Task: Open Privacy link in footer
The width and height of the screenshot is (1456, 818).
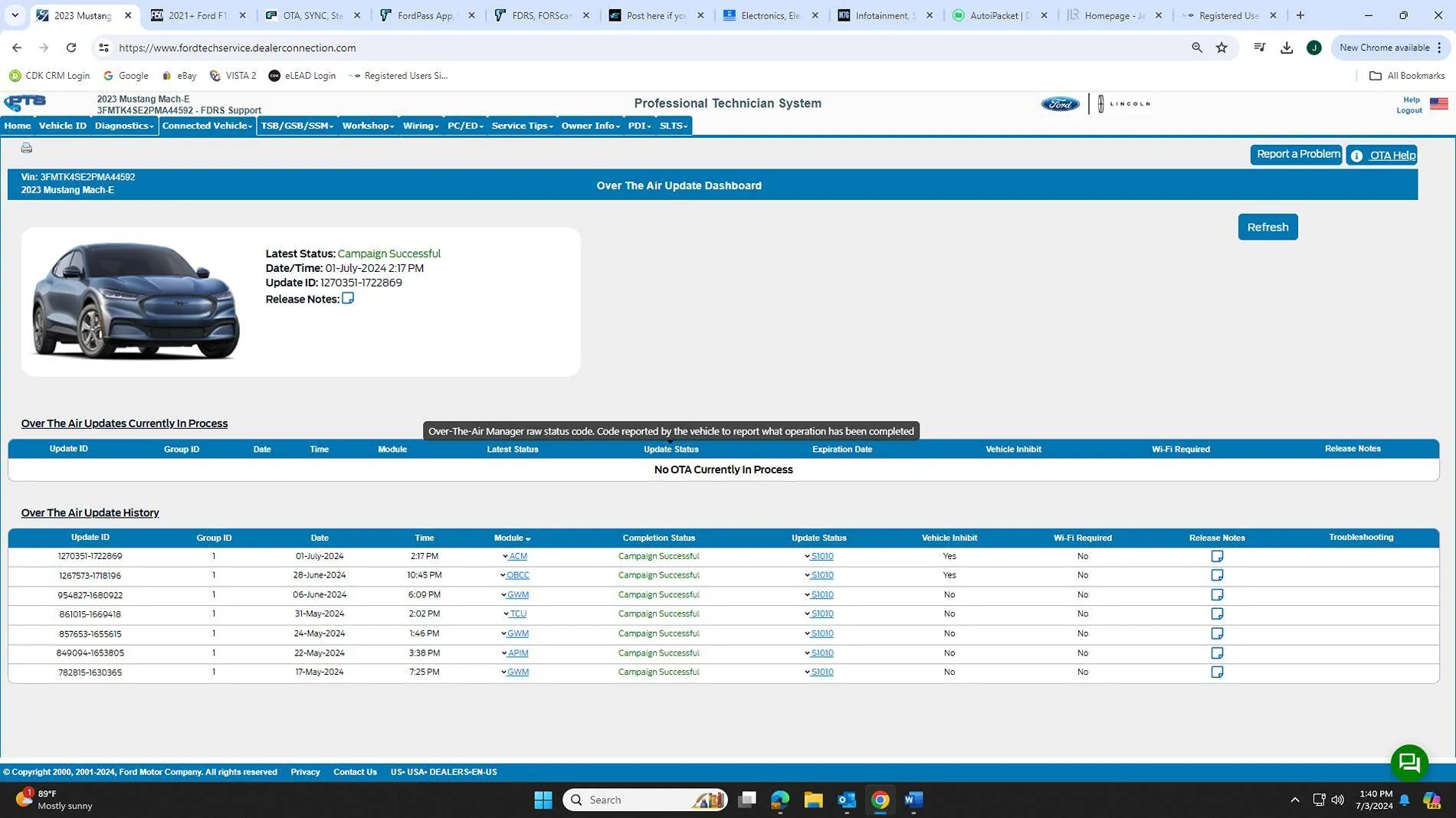Action: point(305,772)
